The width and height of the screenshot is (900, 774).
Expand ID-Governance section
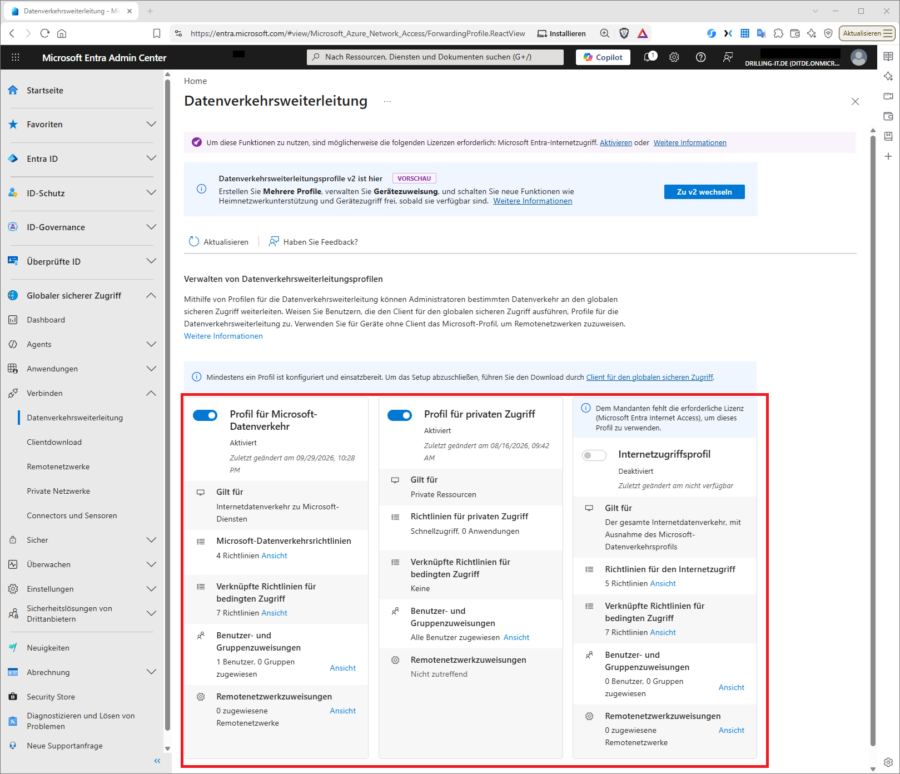pyautogui.click(x=151, y=227)
